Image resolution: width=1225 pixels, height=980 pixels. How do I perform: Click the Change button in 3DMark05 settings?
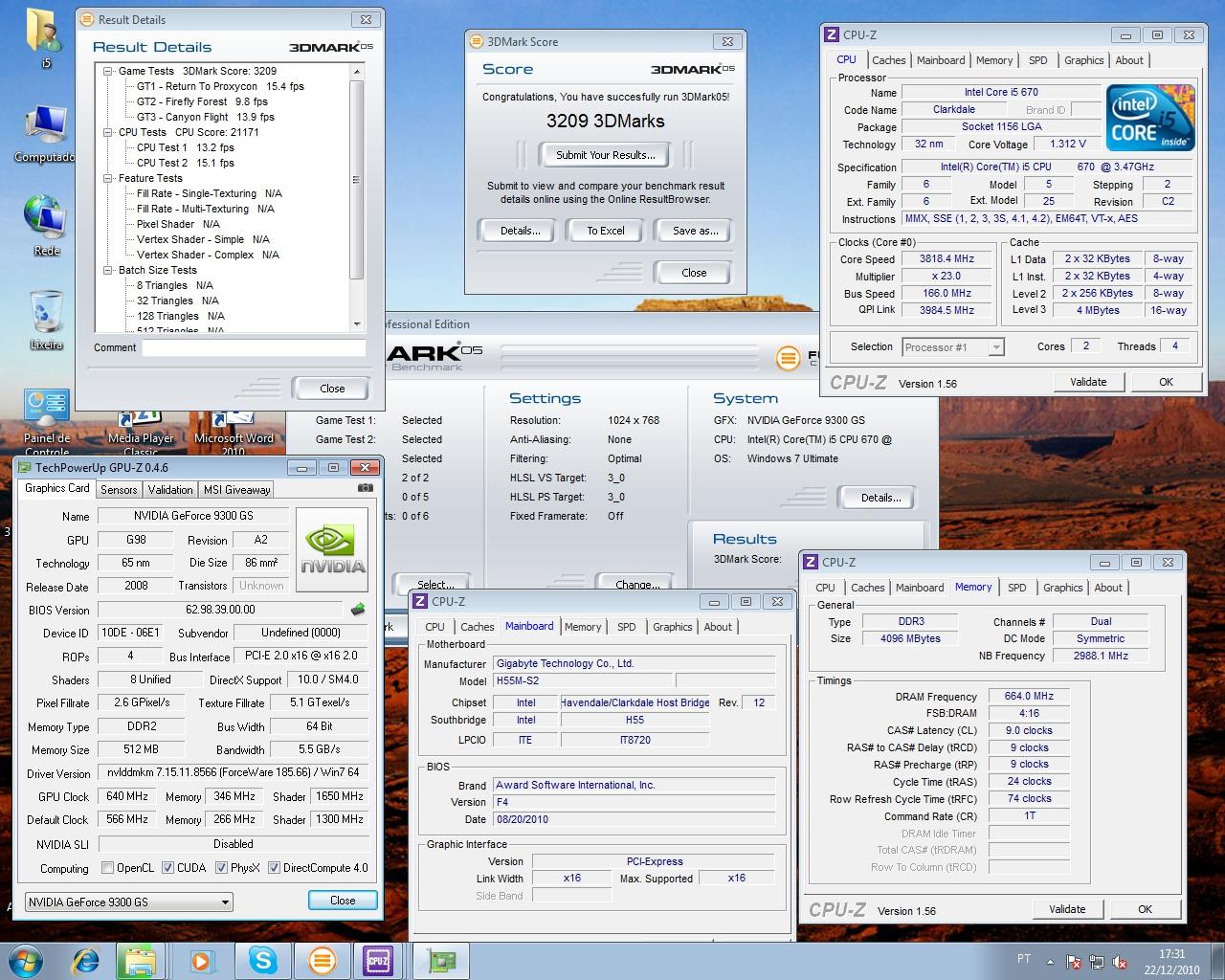(637, 583)
